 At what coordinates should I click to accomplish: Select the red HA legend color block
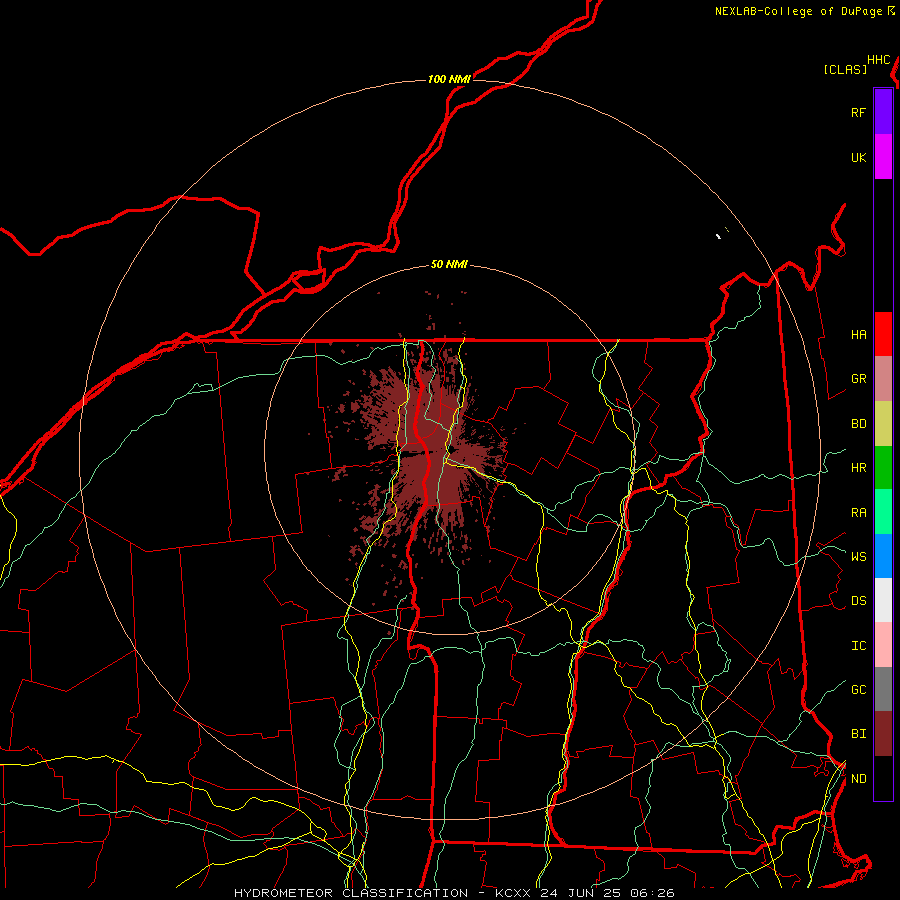(883, 334)
